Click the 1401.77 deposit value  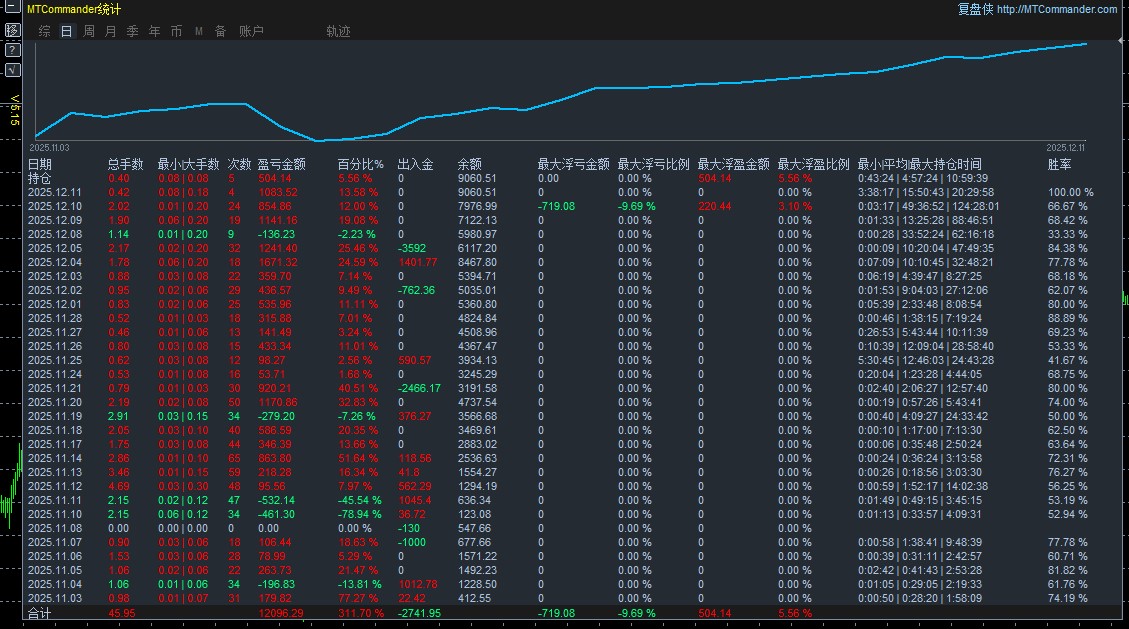point(418,262)
